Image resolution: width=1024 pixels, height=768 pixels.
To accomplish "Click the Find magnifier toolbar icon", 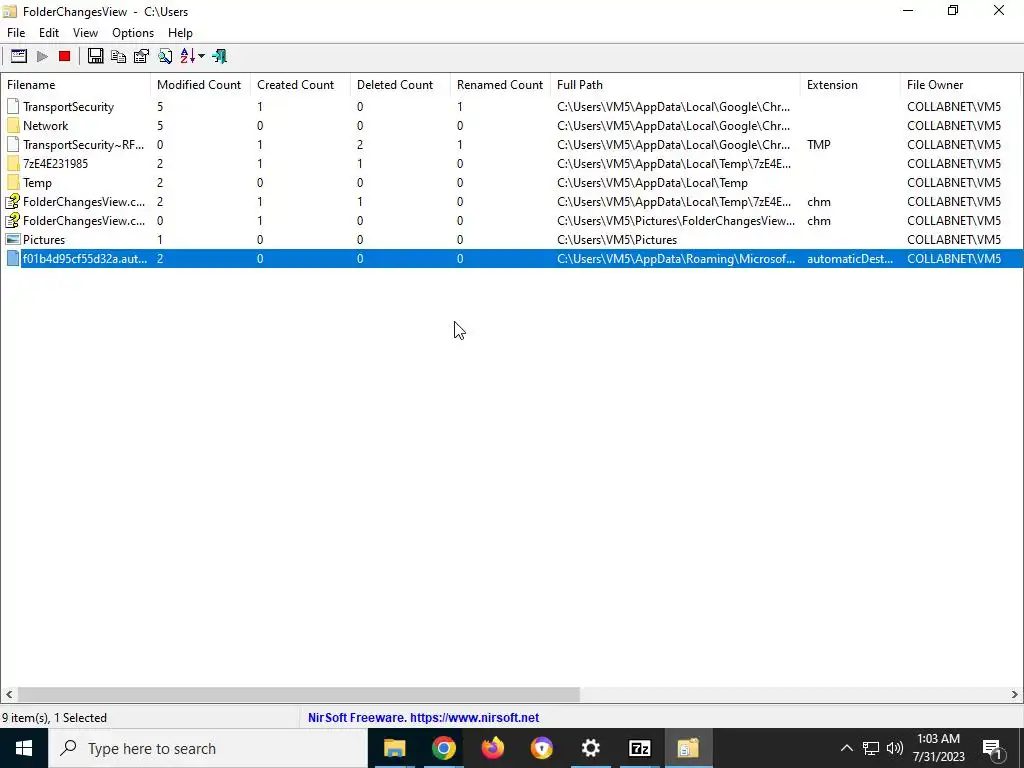I will coord(165,56).
